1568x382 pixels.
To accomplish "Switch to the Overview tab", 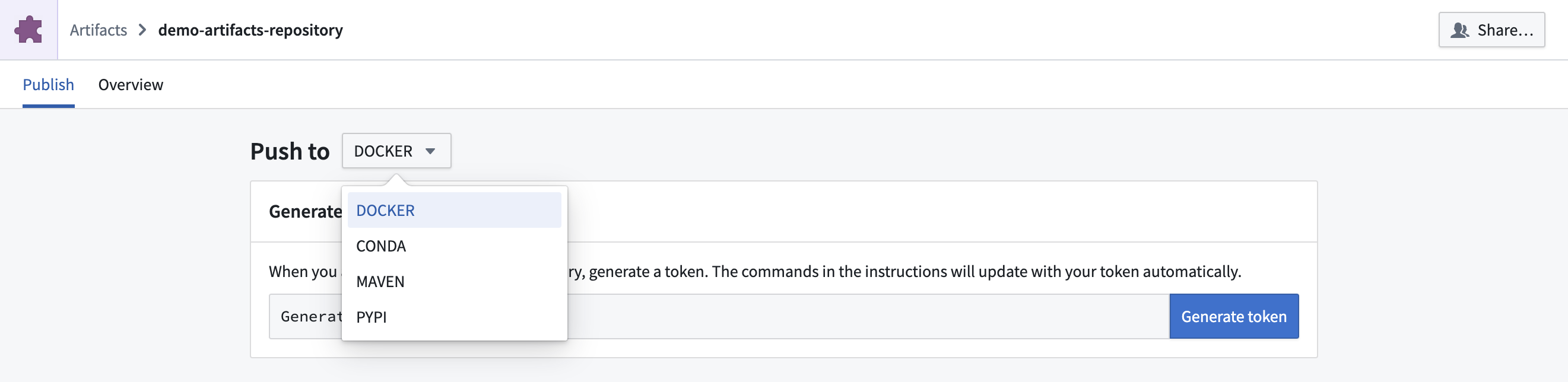I will tap(131, 85).
